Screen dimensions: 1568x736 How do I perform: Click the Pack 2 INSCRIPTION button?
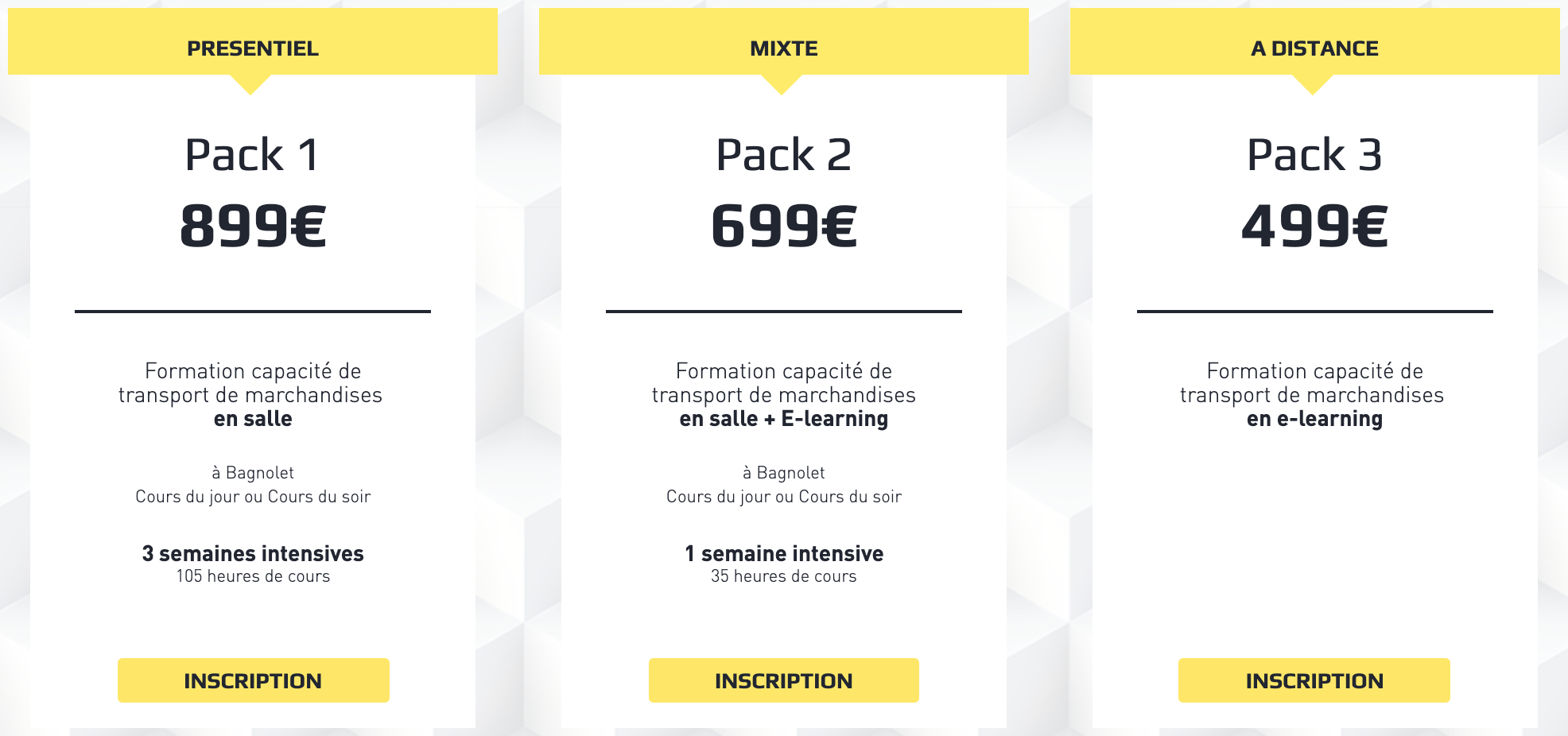[x=784, y=680]
